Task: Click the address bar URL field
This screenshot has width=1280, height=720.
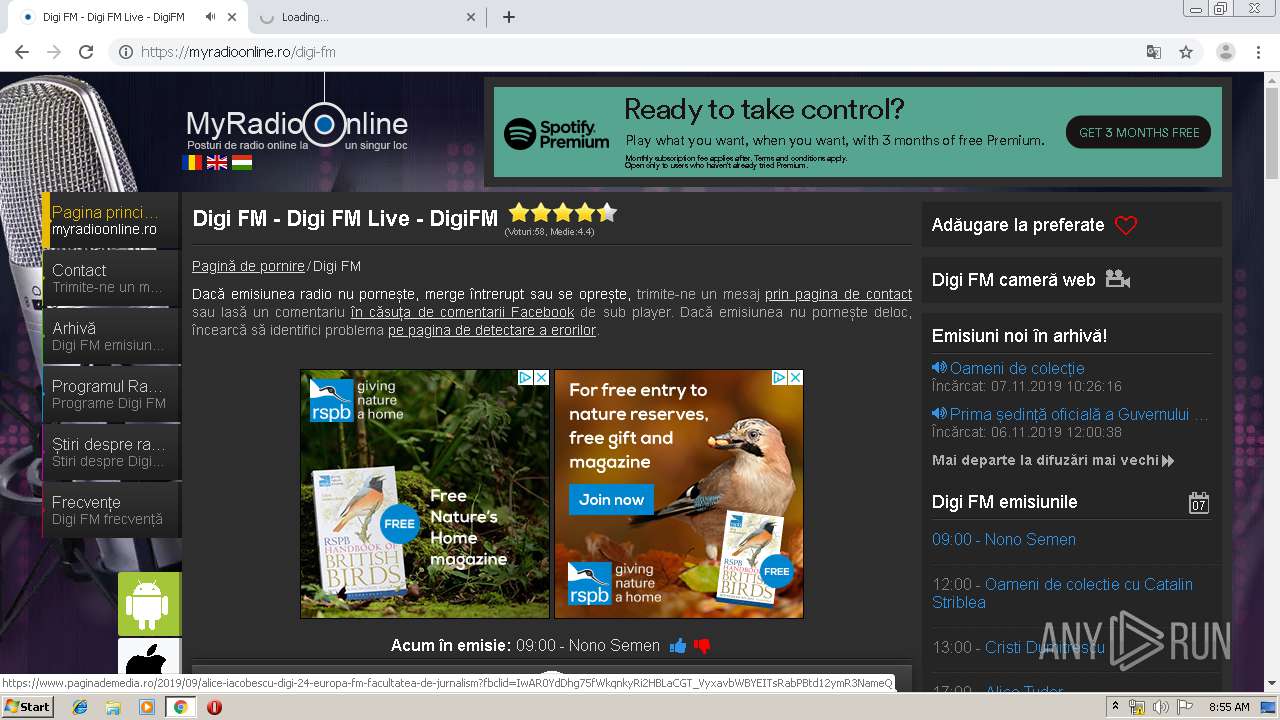Action: click(640, 52)
